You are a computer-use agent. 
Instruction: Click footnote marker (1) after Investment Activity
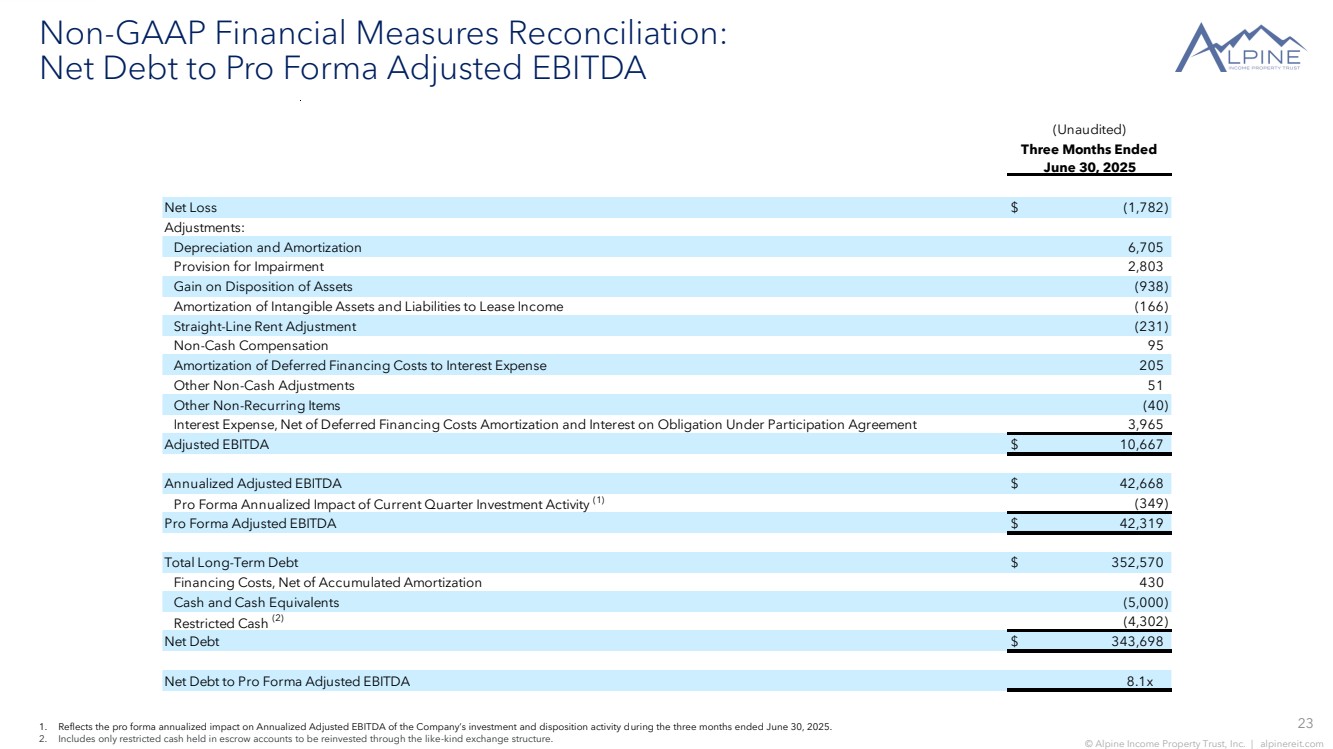click(x=599, y=501)
